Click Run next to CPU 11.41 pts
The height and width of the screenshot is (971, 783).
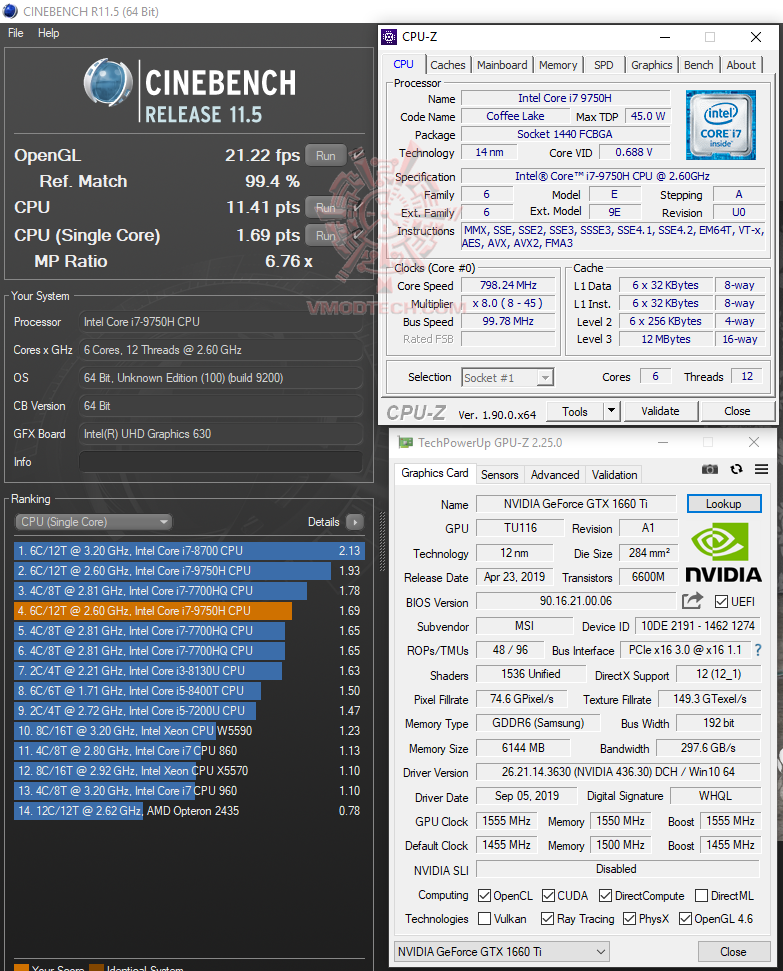click(325, 207)
